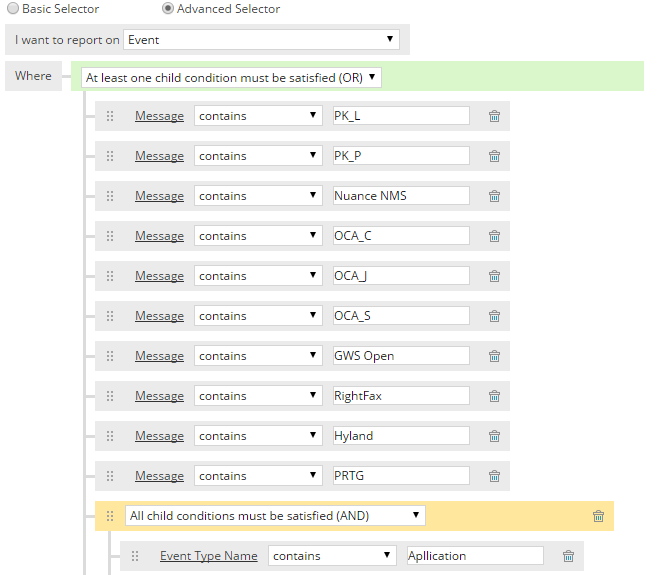Screen dimensions: 661x575
Task: Click the Message link for OCA_J condition
Action: (159, 276)
